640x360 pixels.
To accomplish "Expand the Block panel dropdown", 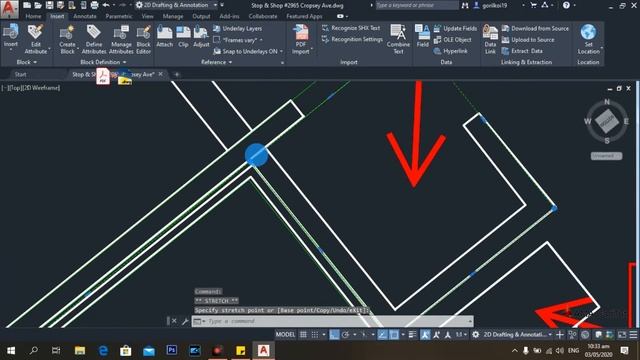I will (x=27, y=62).
